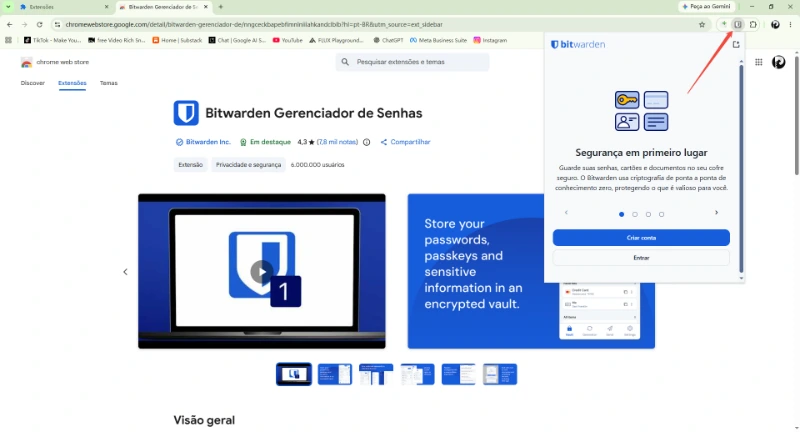Select fourth intro slide dot
Image resolution: width=800 pixels, height=432 pixels.
pyautogui.click(x=661, y=214)
